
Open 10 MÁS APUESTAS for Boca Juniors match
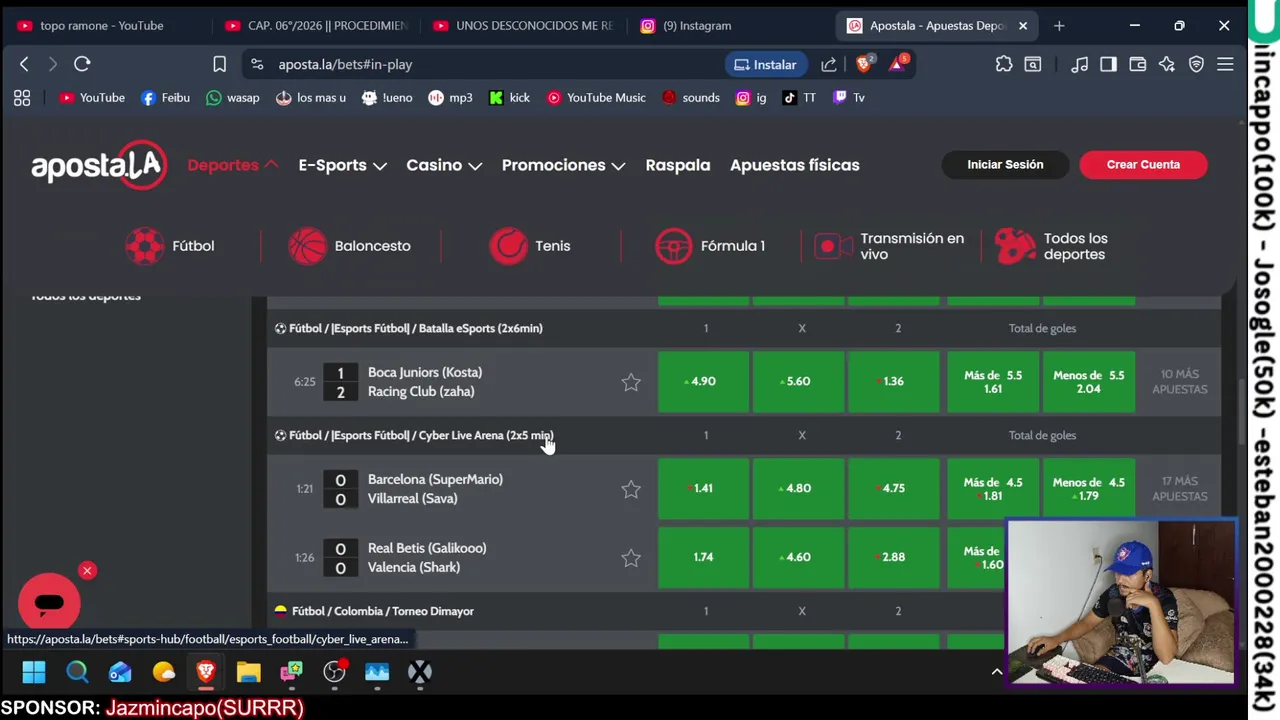(1179, 382)
